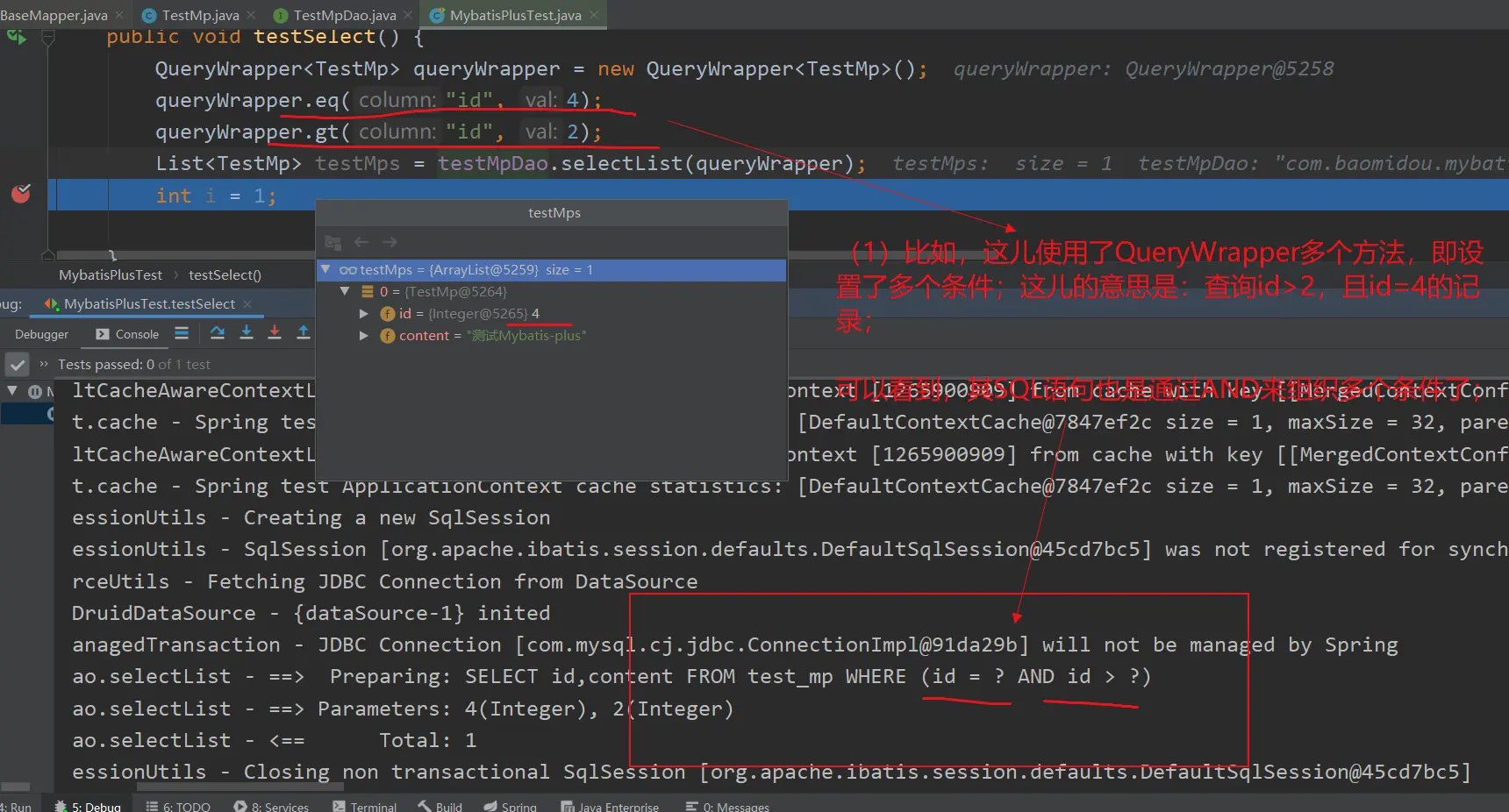Viewport: 1509px width, 812px height.
Task: Select the 0 = {TestMp@5264} row
Action: (x=552, y=292)
